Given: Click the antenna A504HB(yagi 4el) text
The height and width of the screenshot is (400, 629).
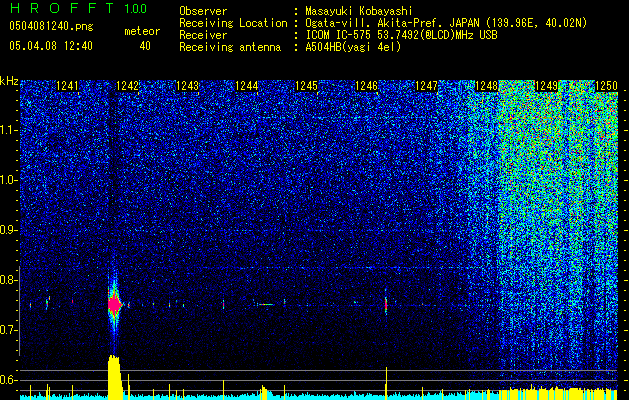Looking at the screenshot, I should 353,47.
